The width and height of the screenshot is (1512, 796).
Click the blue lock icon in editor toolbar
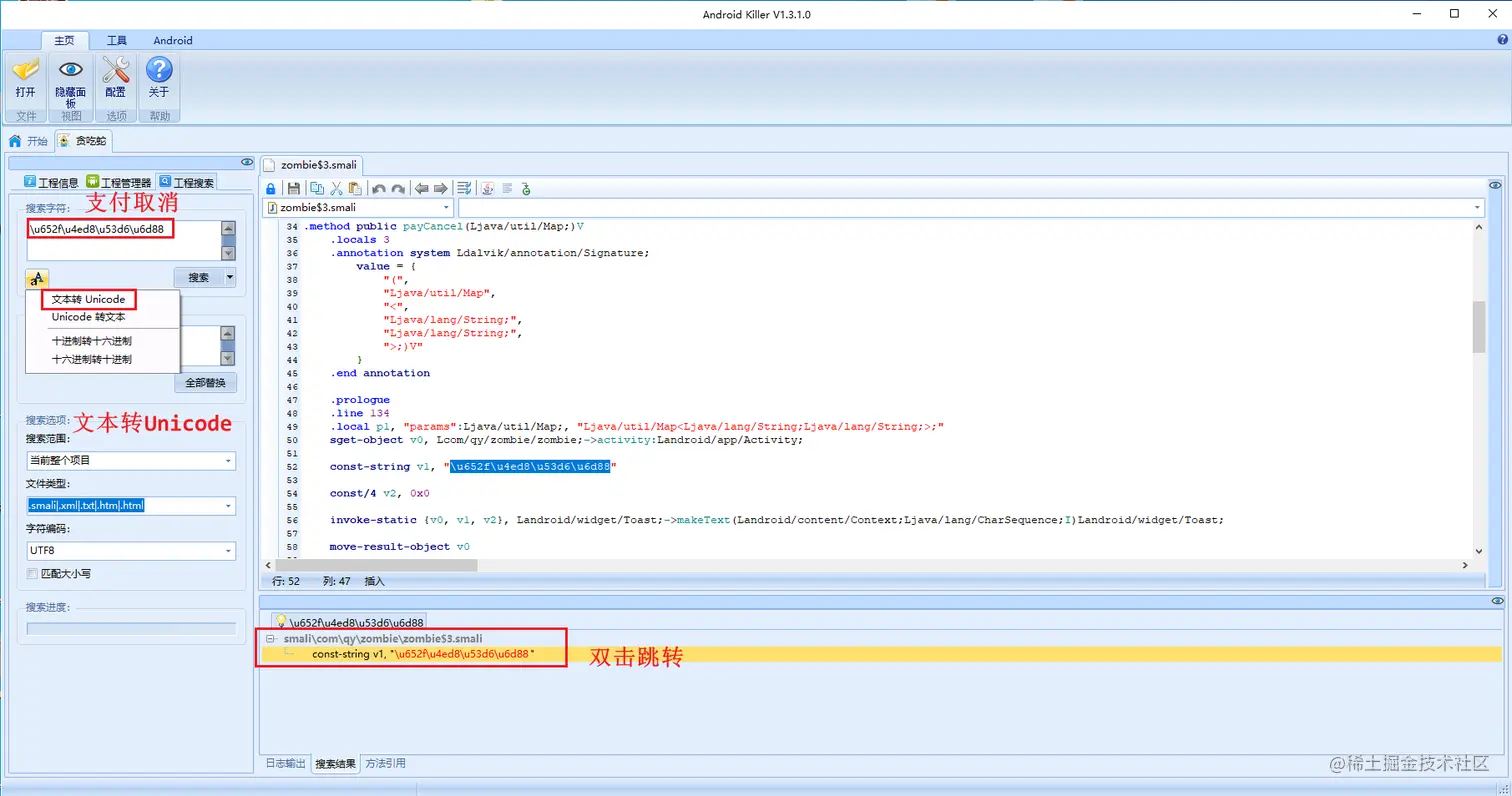tap(271, 188)
